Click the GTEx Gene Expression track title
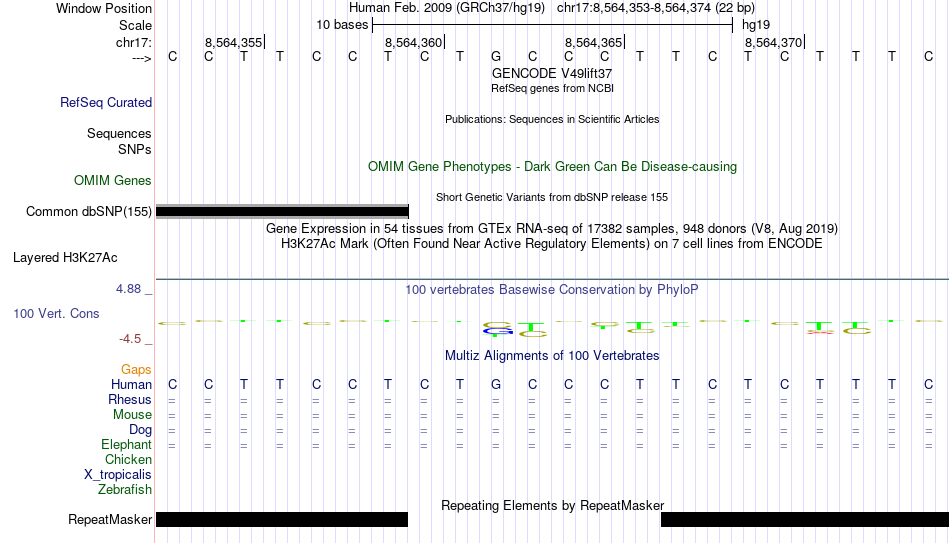The width and height of the screenshot is (950, 543). point(552,228)
